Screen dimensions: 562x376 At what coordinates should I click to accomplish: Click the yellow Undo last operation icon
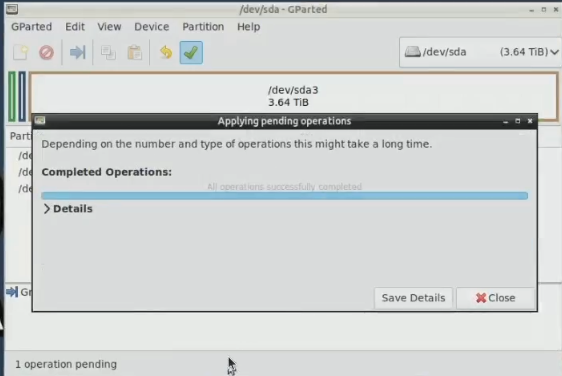pos(166,53)
